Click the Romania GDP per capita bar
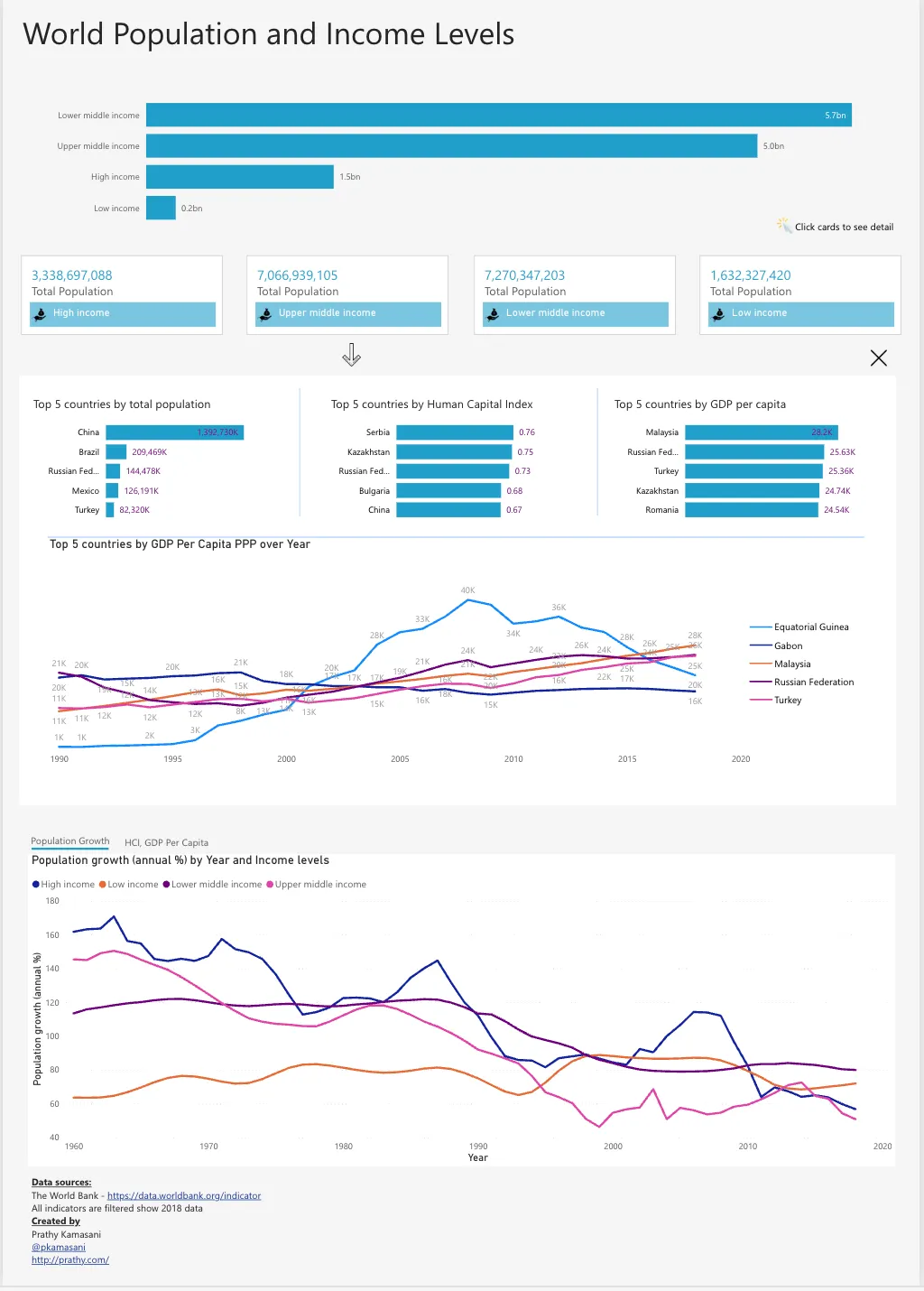Screen dimensions: 924x1291 coord(752,510)
